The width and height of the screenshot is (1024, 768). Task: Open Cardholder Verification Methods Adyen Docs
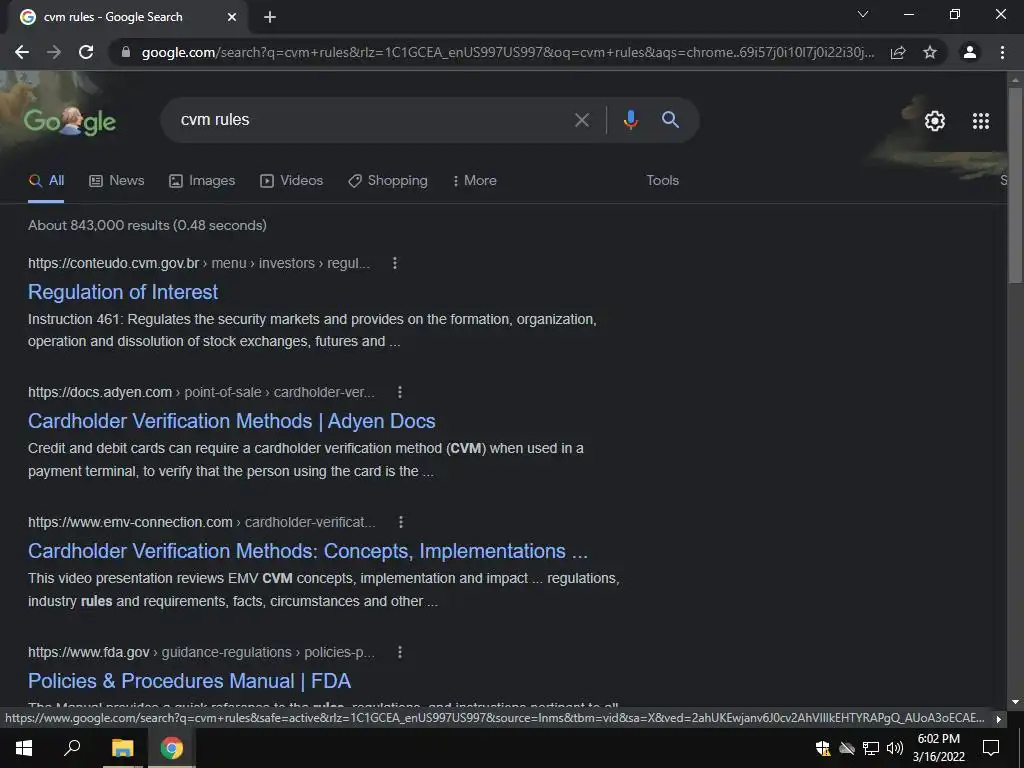click(231, 421)
